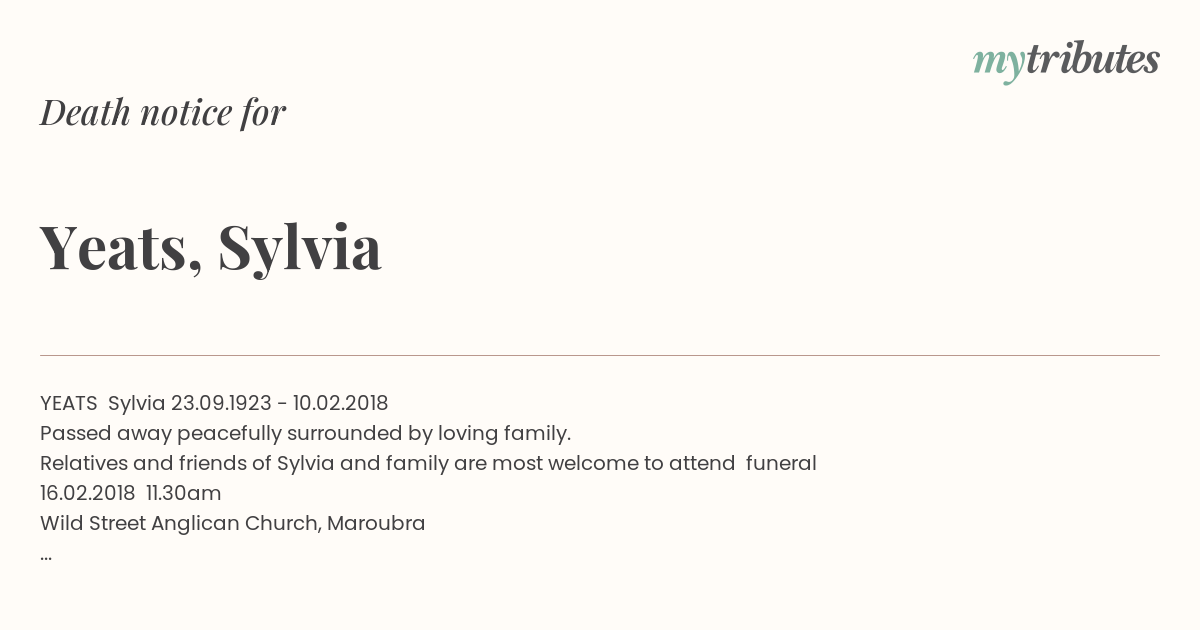Click "Sylvia" in the large heading
The height and width of the screenshot is (630, 1200).
point(300,249)
